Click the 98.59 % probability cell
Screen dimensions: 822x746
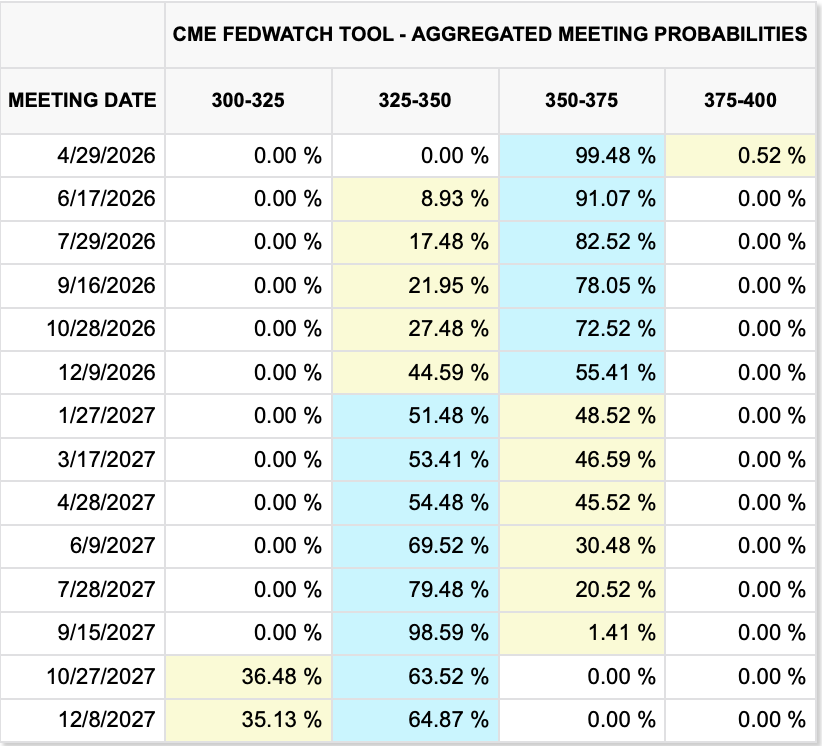point(449,633)
